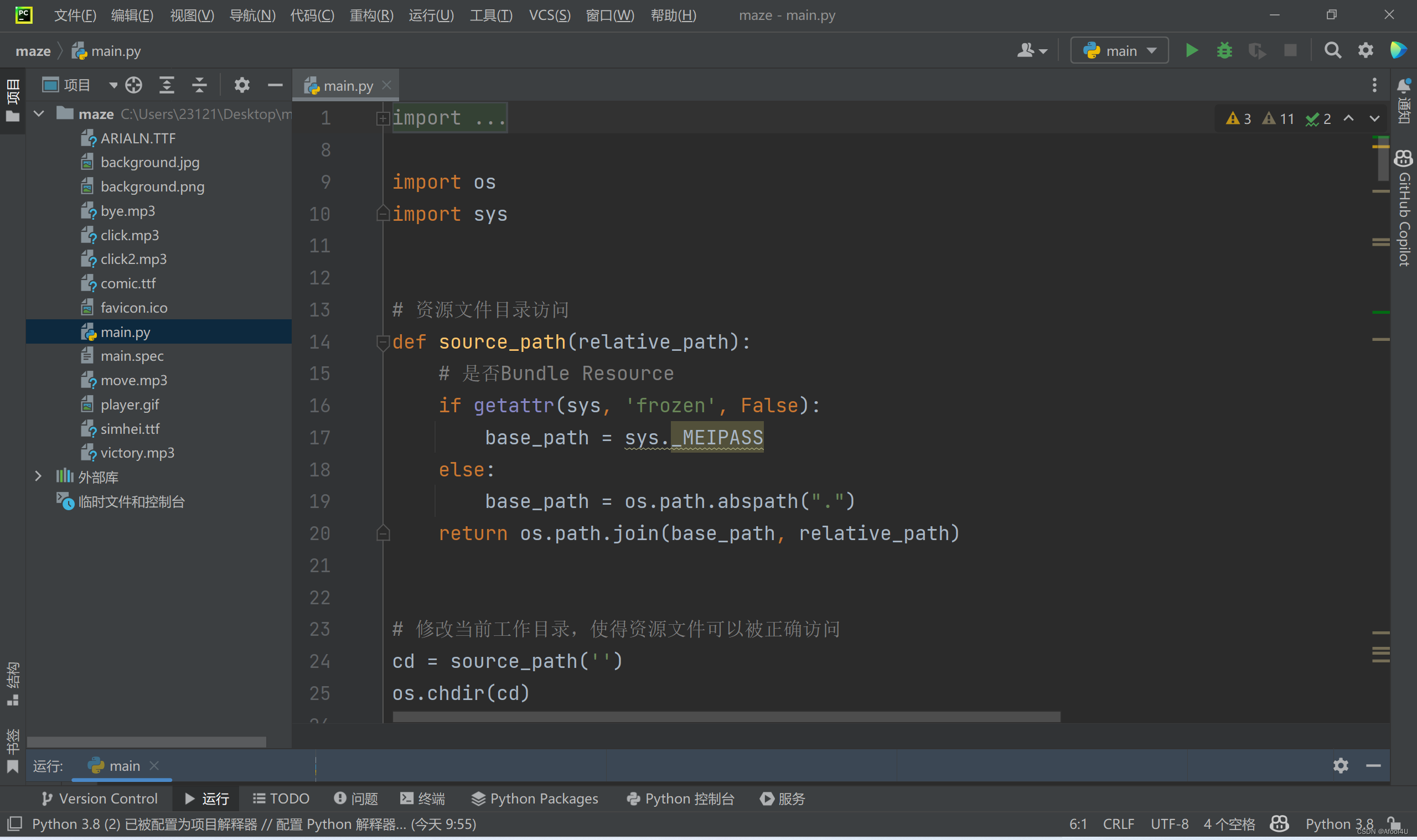Click the Debug bug icon
The height and width of the screenshot is (840, 1417).
point(1224,50)
